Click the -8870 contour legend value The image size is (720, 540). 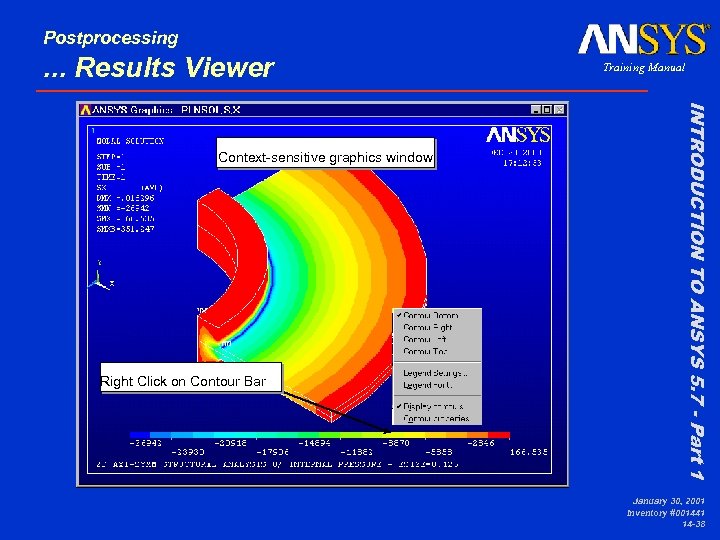[396, 443]
